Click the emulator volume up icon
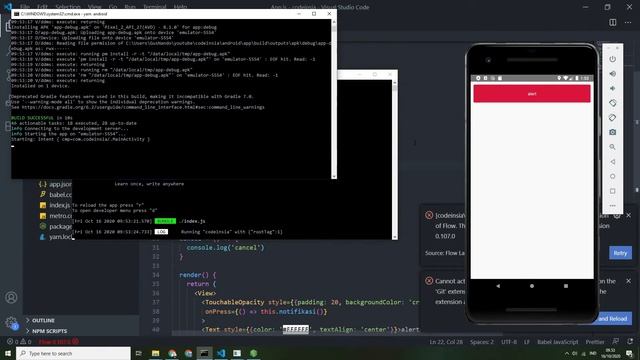640x360 pixels. (x=612, y=74)
